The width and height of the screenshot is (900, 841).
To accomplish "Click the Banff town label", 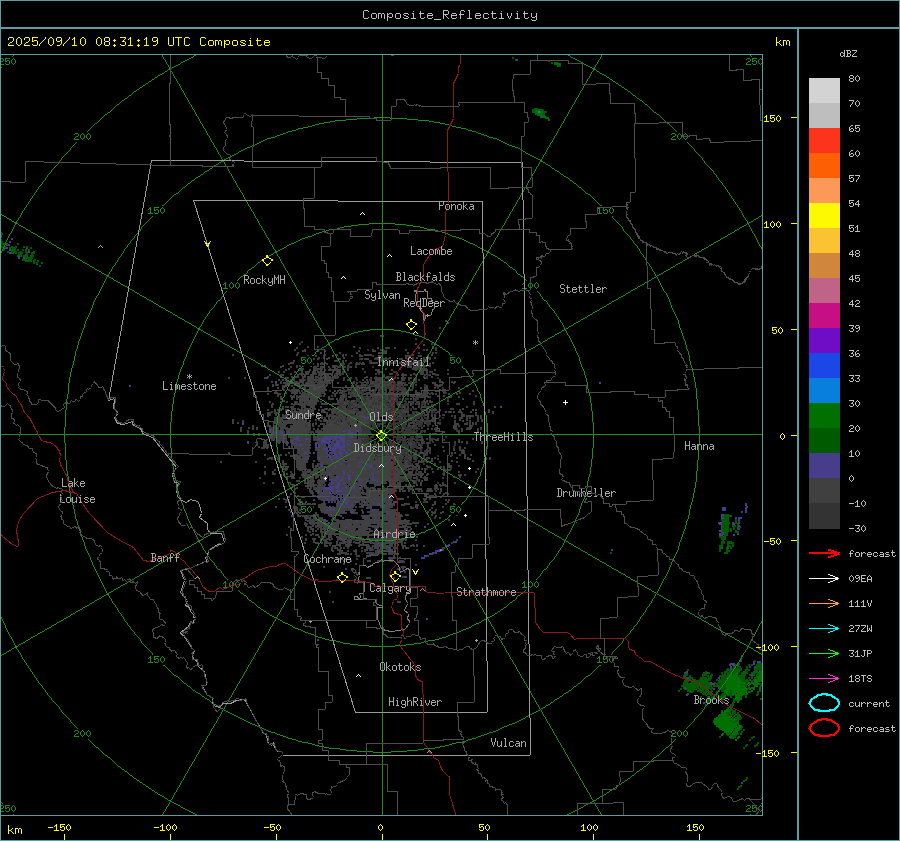I will click(x=165, y=557).
